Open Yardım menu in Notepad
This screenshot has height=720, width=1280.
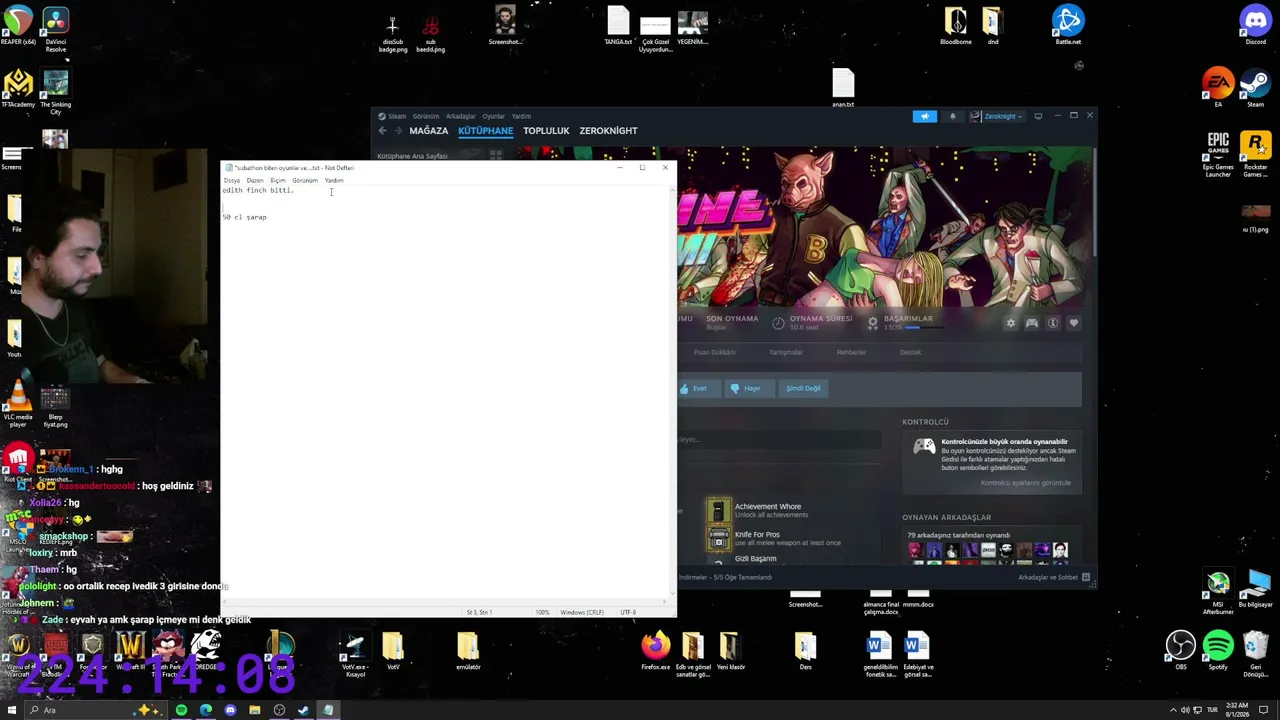334,180
